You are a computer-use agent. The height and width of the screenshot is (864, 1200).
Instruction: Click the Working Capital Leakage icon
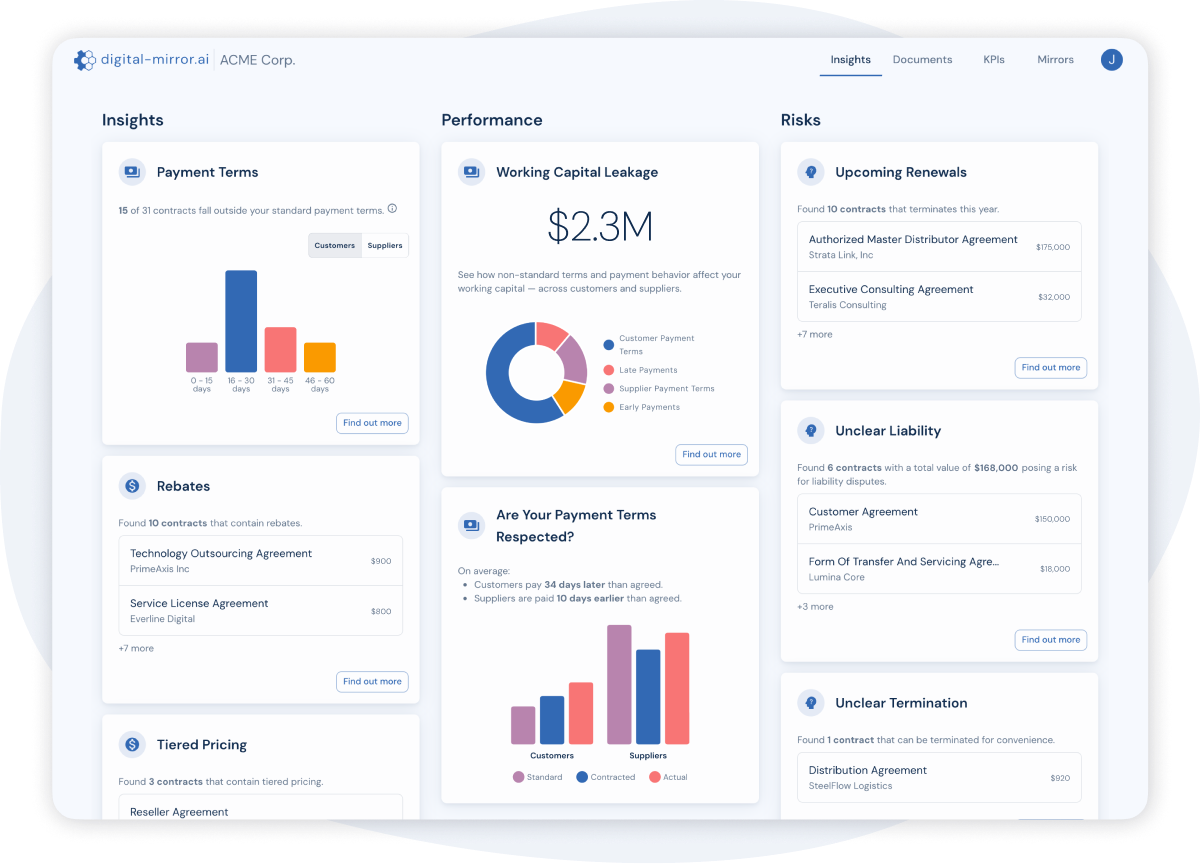point(471,172)
